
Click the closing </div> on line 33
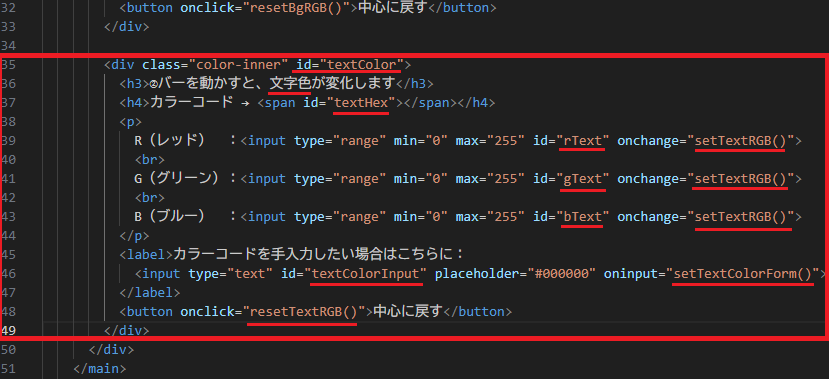click(x=127, y=26)
